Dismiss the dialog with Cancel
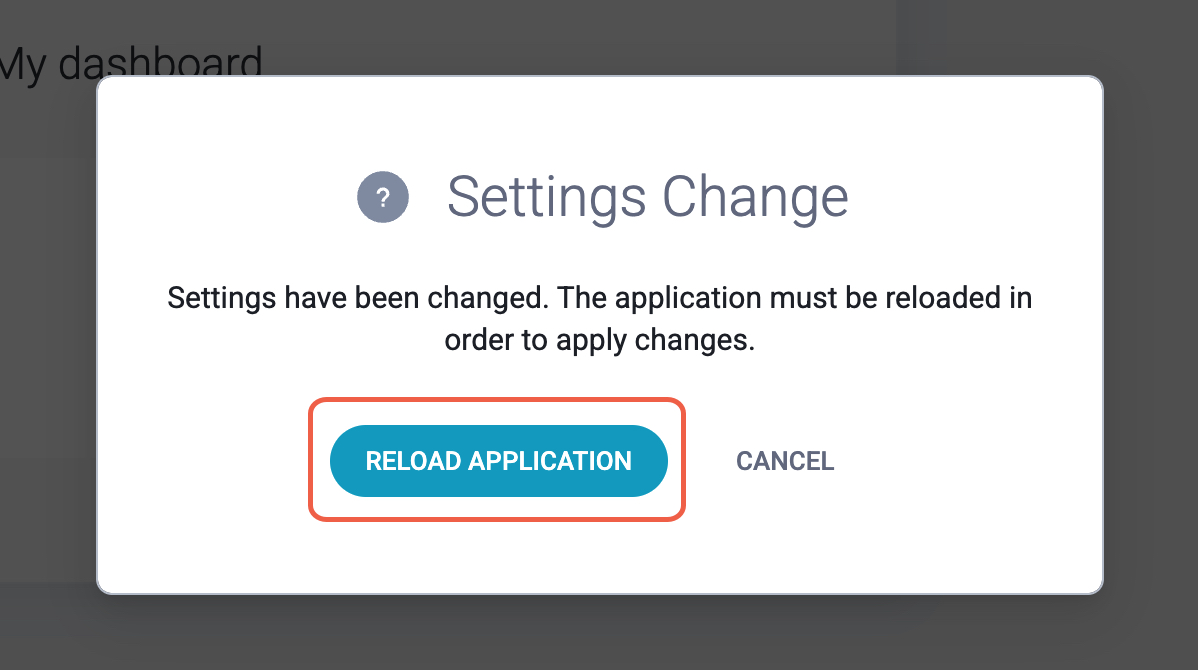Viewport: 1198px width, 670px height. click(x=785, y=461)
